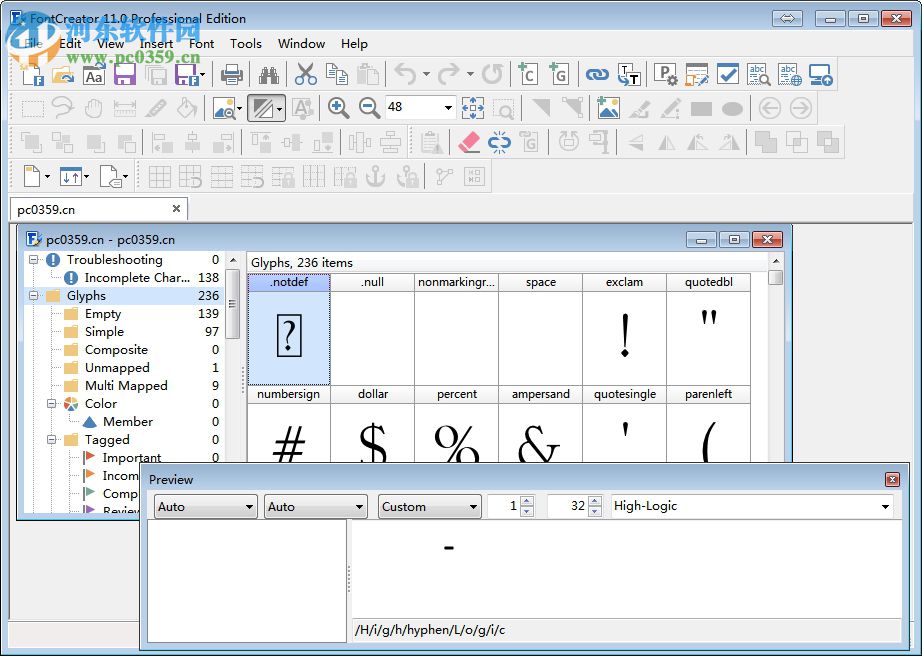Increase the Preview size stepper from 32
The height and width of the screenshot is (656, 922).
(596, 502)
